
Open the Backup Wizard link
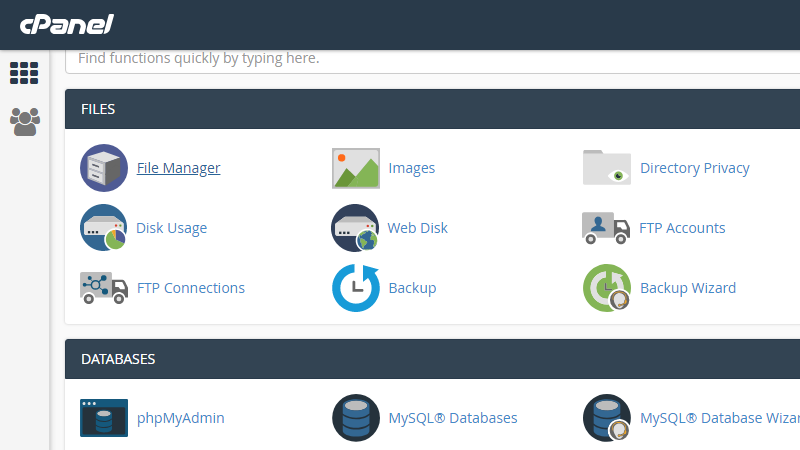coord(688,288)
